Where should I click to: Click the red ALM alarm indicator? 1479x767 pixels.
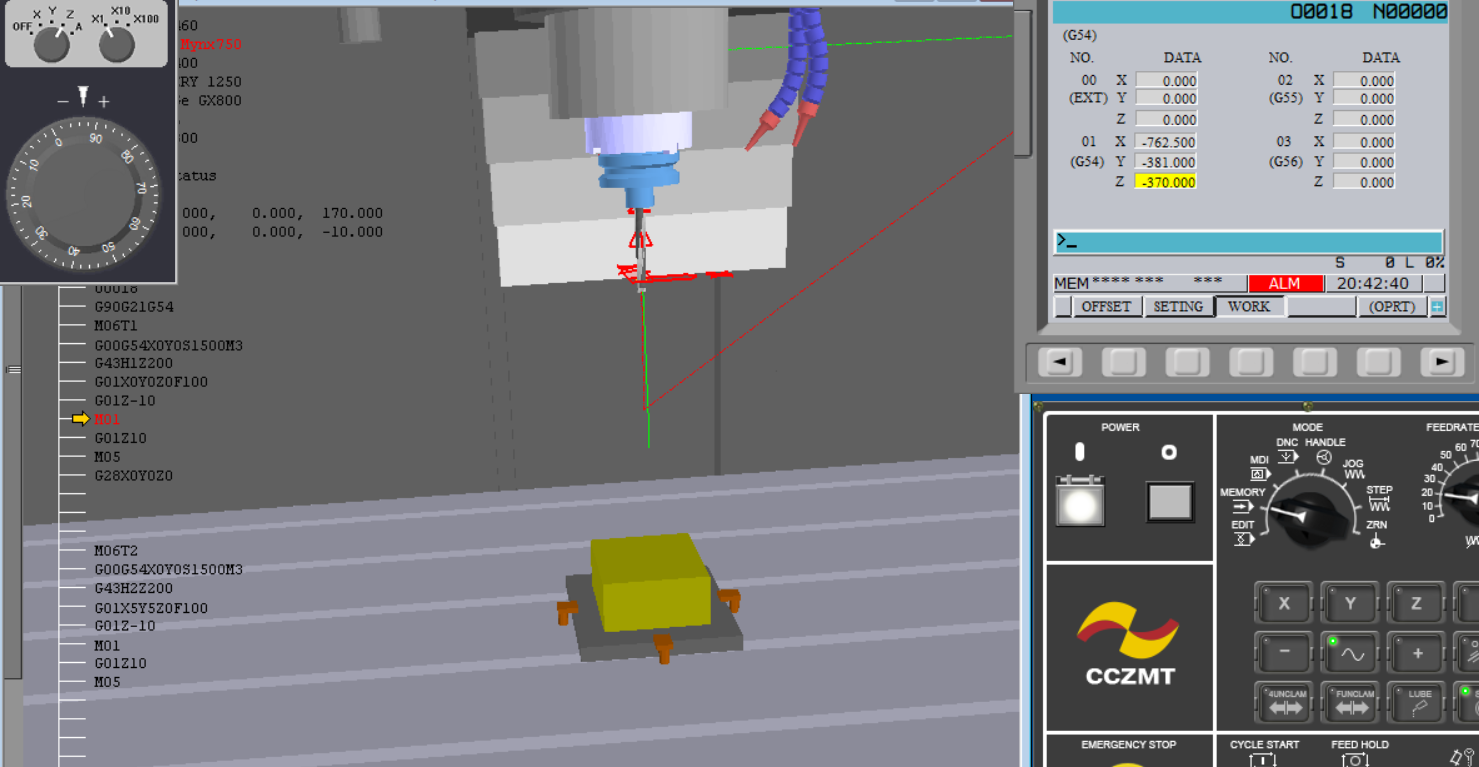[x=1284, y=284]
